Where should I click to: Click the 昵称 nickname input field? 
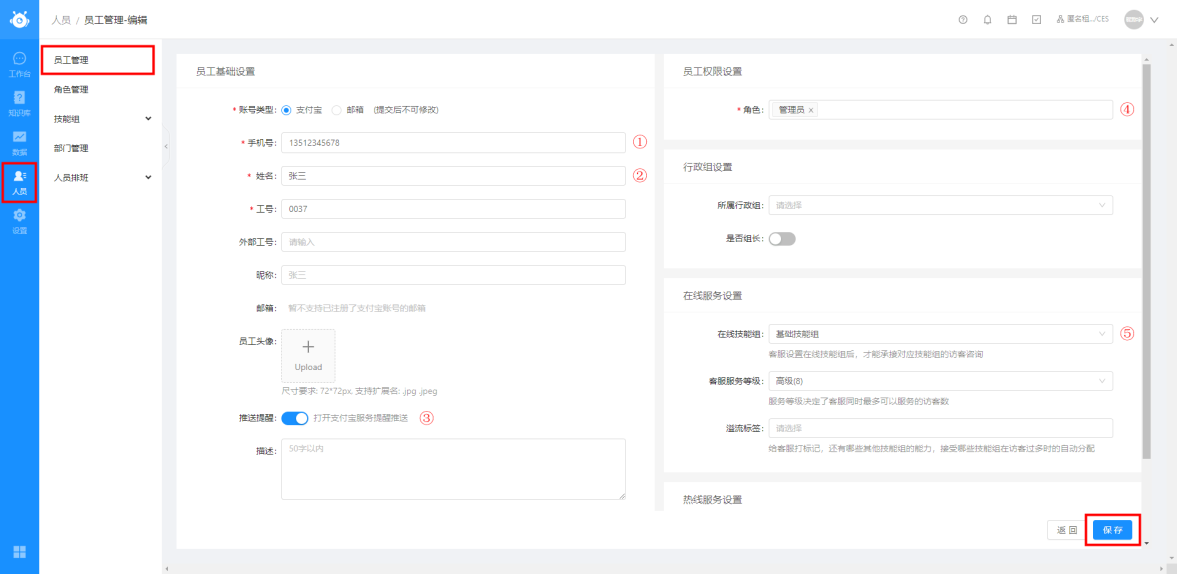pos(453,275)
